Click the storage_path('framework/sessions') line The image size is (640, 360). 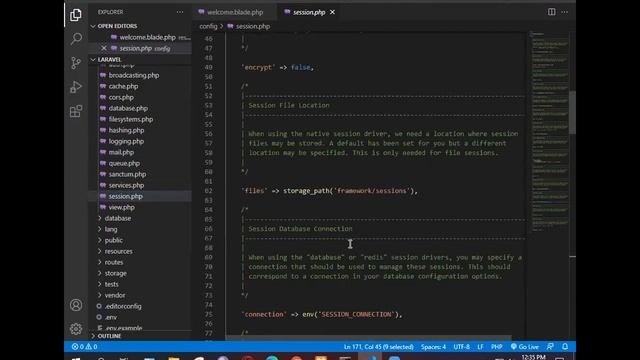click(x=329, y=191)
